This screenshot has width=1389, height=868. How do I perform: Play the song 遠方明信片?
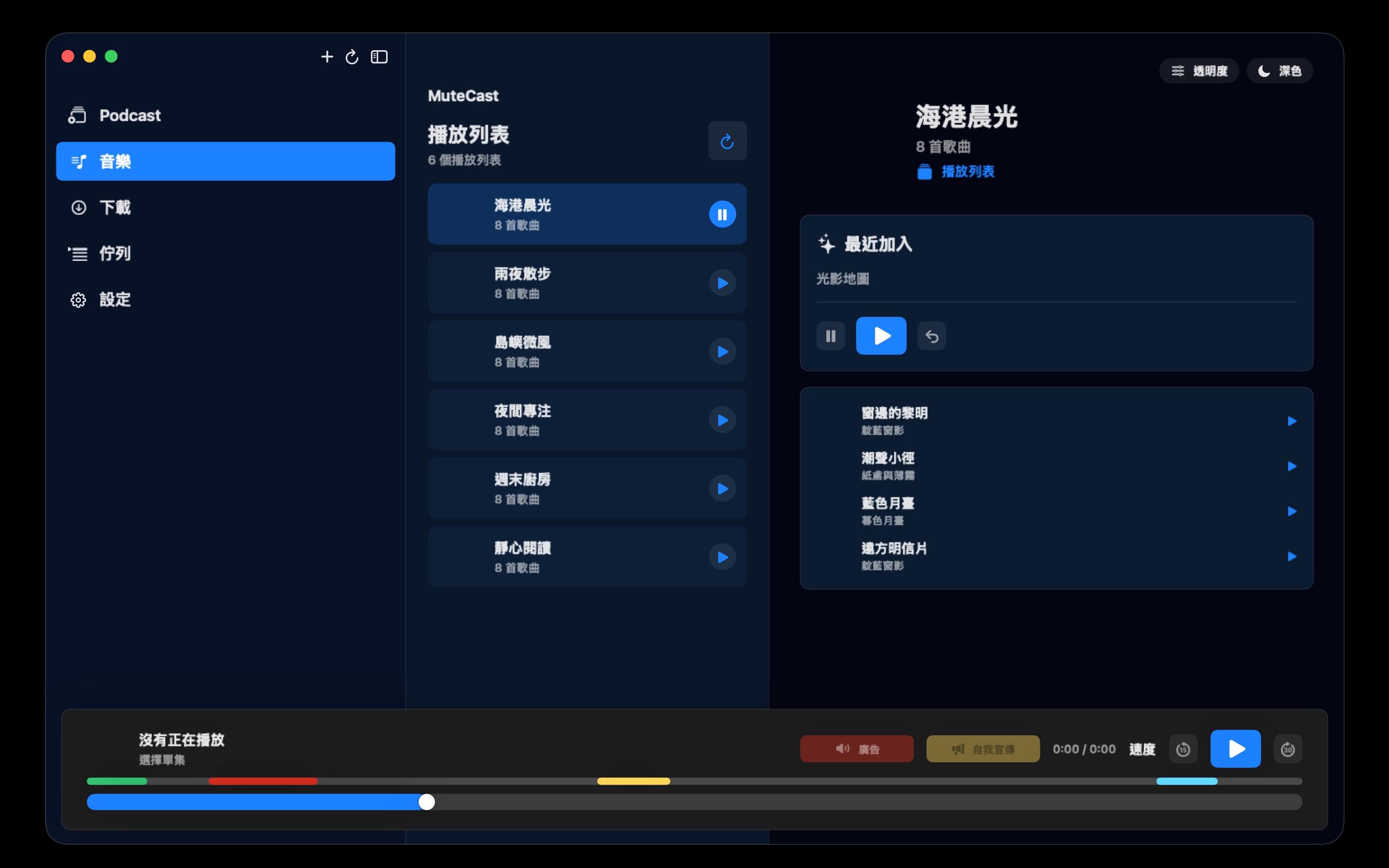[1292, 556]
